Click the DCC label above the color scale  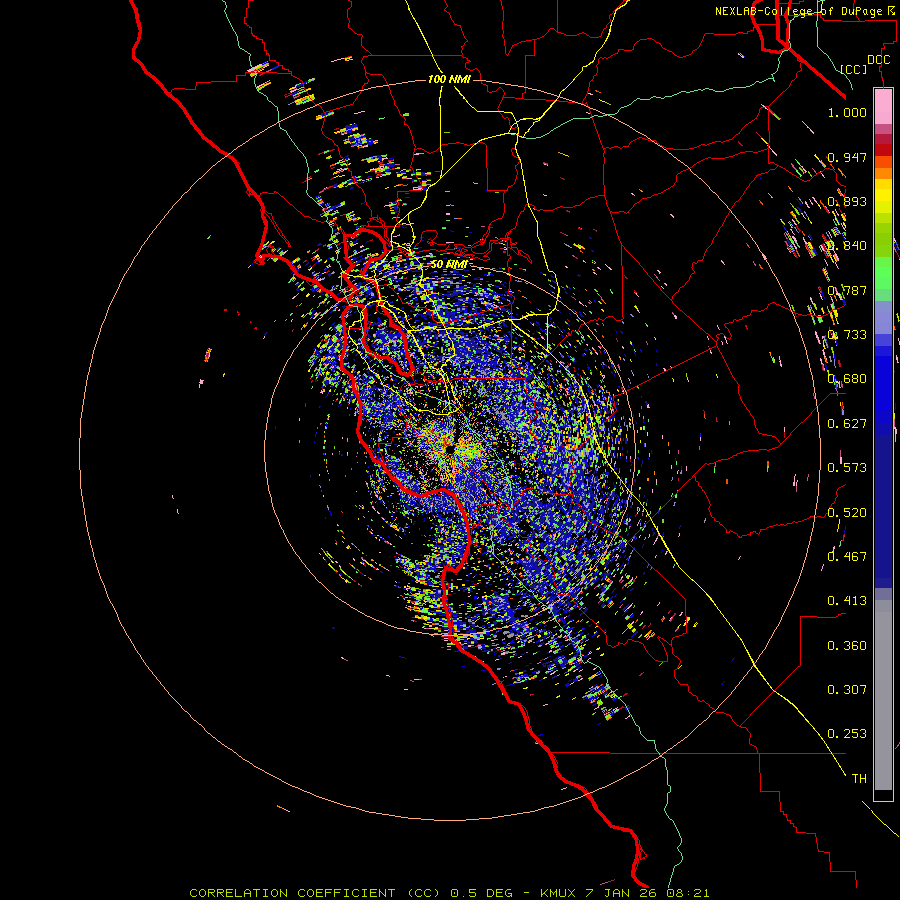click(x=878, y=60)
